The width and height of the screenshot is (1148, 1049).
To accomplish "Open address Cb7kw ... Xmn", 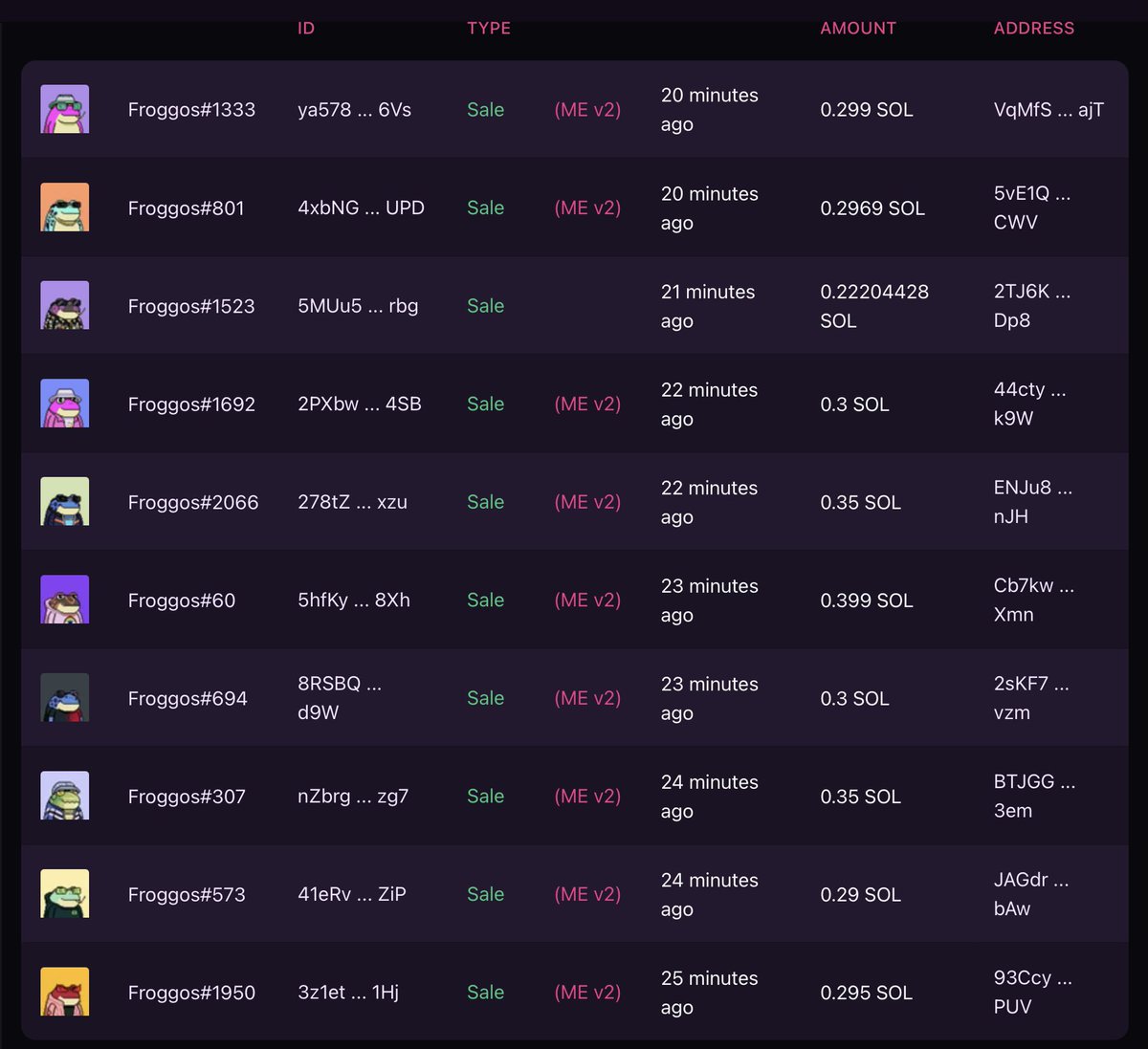I will [x=1034, y=600].
